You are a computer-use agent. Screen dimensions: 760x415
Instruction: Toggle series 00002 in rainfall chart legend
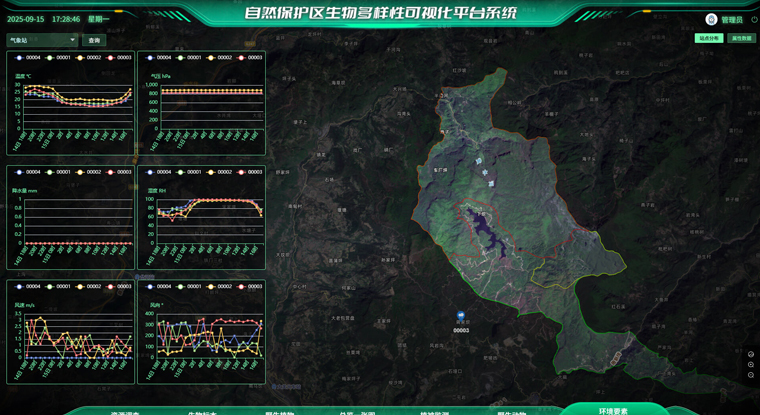click(x=88, y=172)
